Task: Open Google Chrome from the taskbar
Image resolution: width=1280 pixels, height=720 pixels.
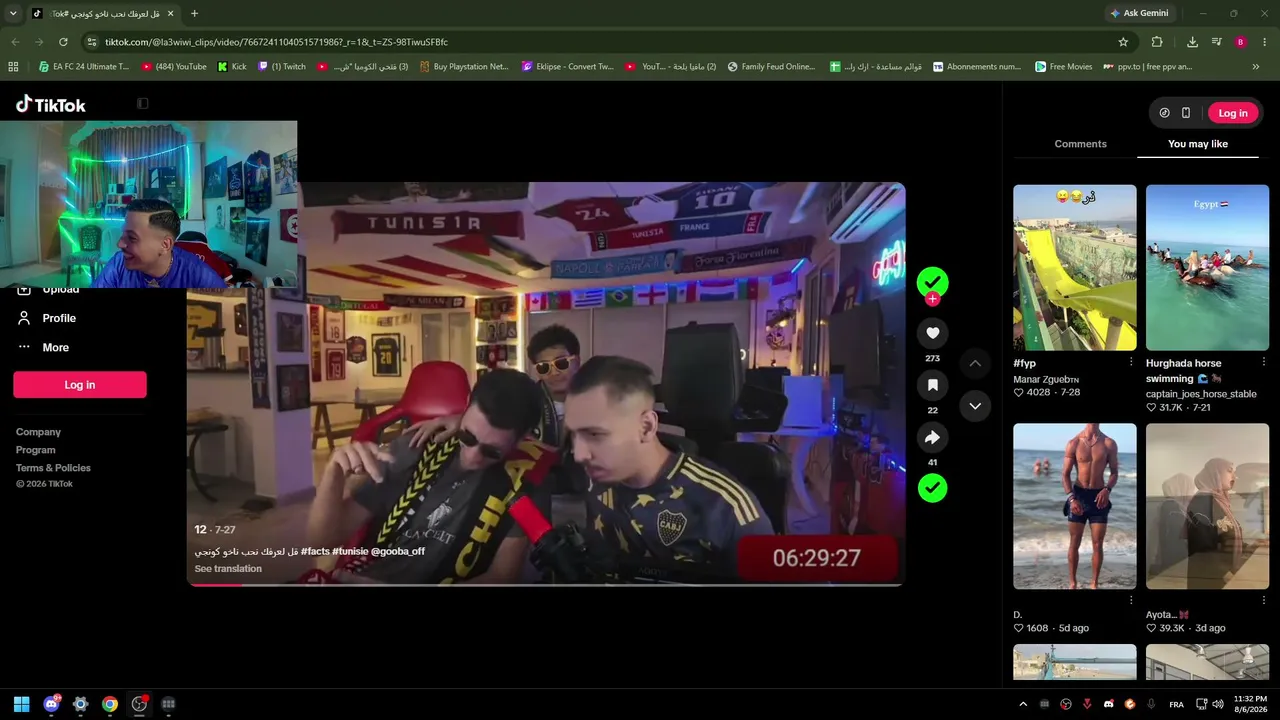Action: tap(110, 704)
